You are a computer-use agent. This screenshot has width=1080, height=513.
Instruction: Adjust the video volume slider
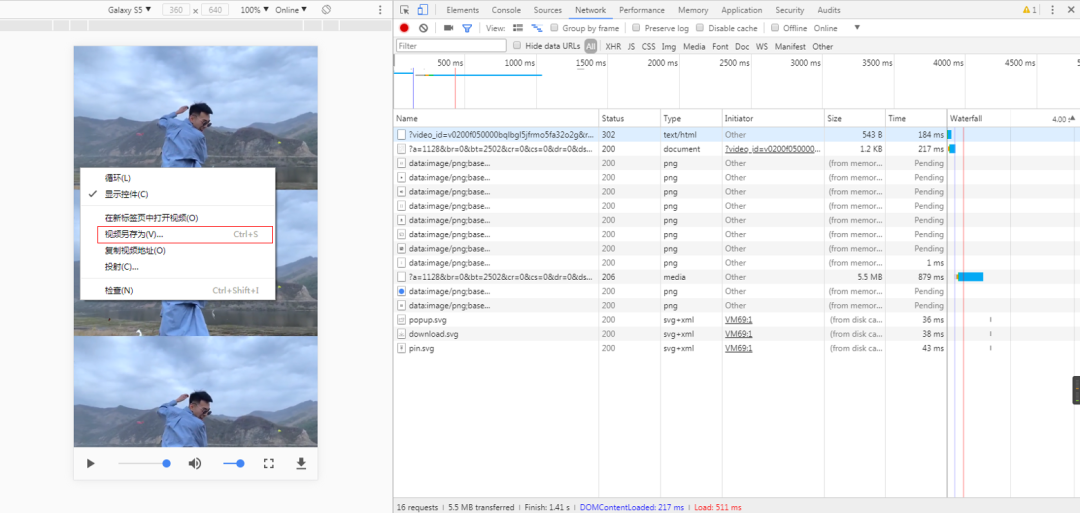(x=233, y=463)
